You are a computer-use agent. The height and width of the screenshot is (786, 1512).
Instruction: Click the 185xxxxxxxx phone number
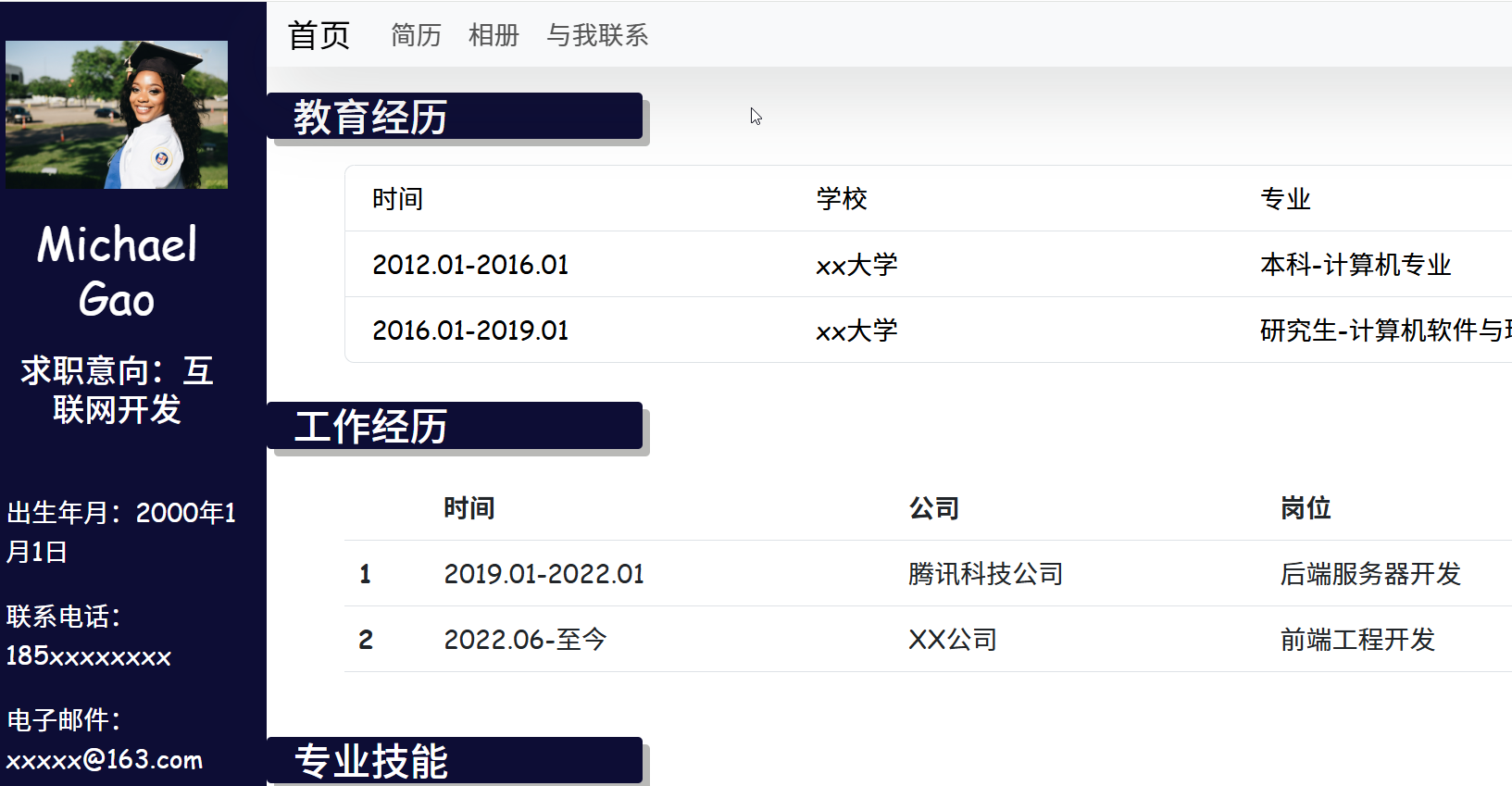[x=89, y=656]
